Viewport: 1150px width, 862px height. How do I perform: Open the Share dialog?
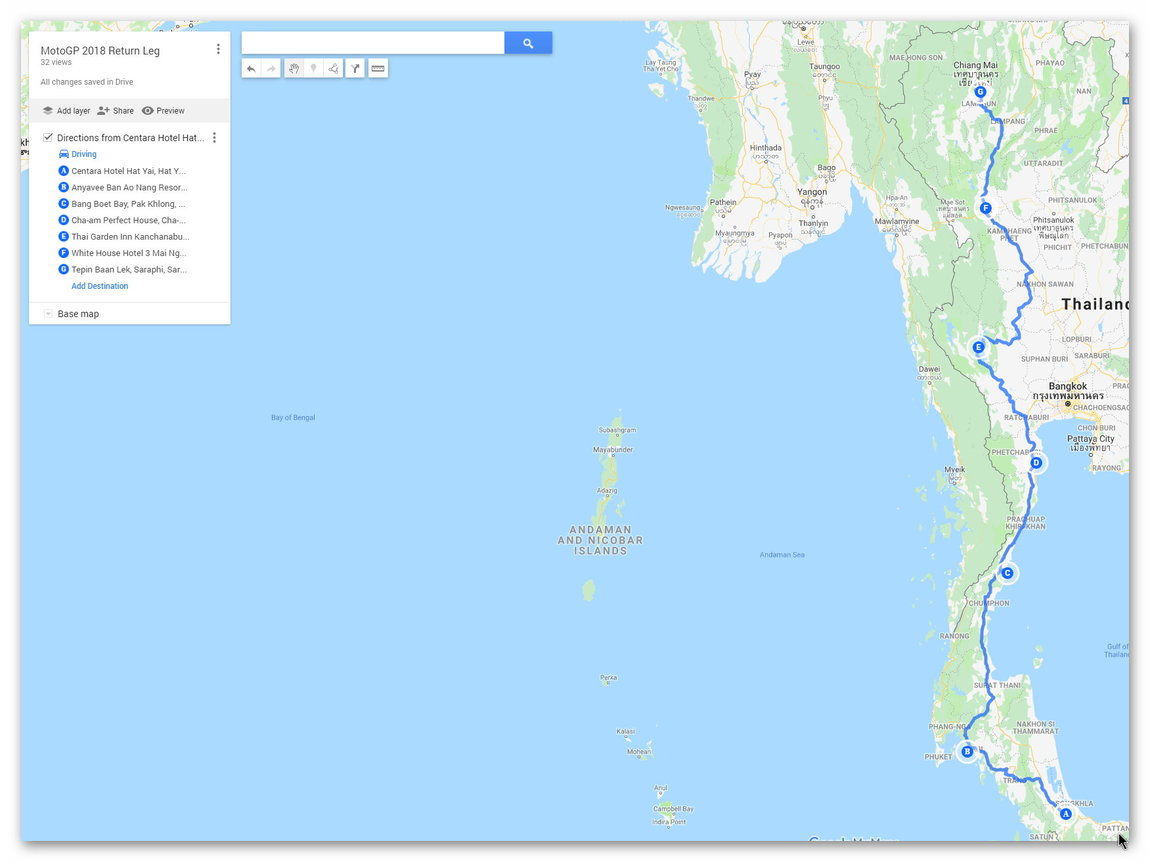pos(115,111)
